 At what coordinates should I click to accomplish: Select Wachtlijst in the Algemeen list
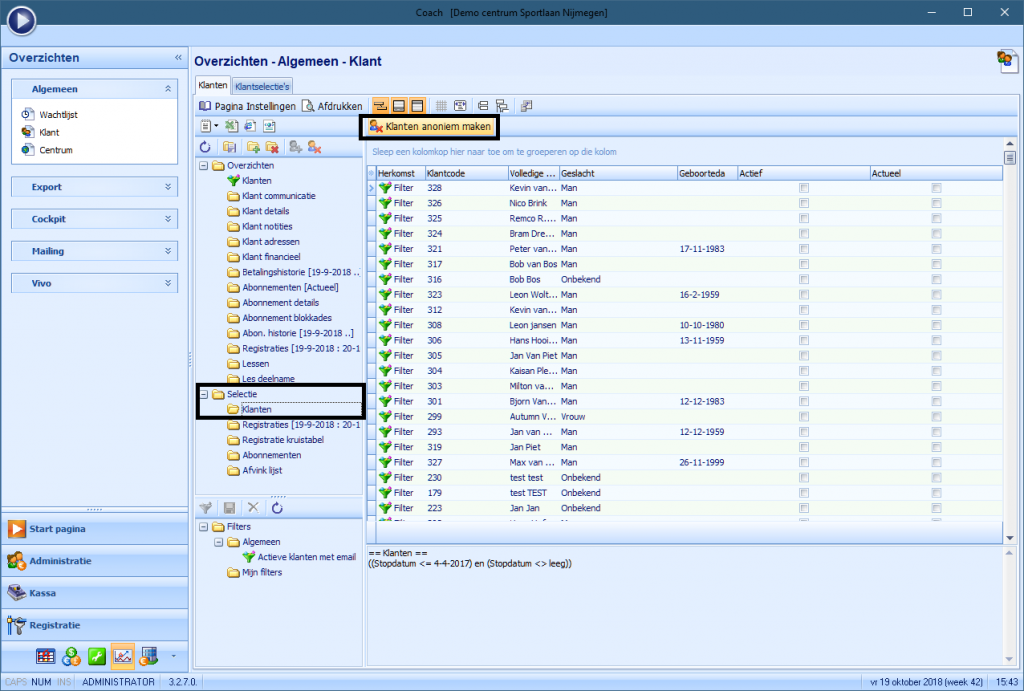[x=58, y=114]
